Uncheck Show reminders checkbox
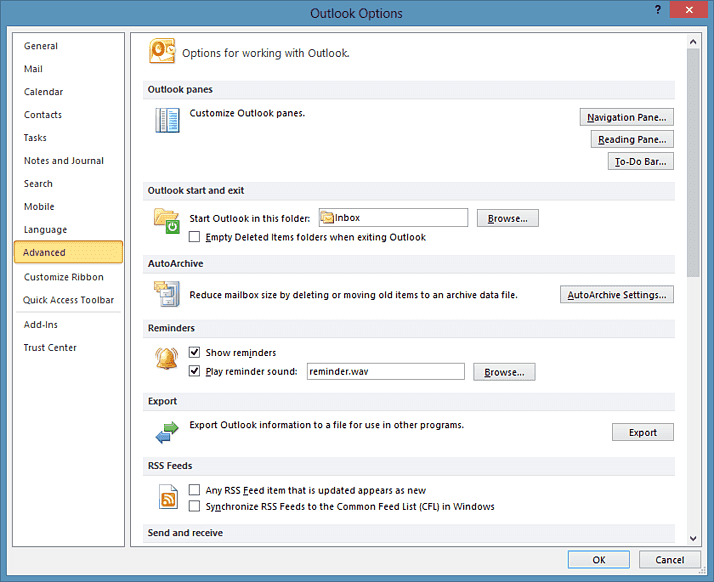The width and height of the screenshot is (714, 582). coord(194,352)
